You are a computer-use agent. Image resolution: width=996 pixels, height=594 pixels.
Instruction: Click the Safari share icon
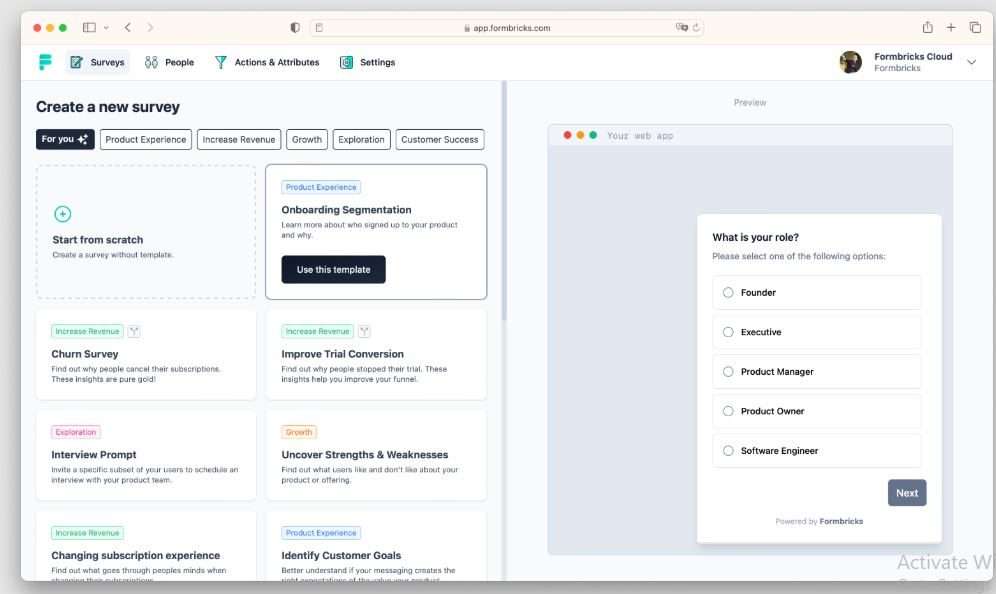[x=927, y=27]
